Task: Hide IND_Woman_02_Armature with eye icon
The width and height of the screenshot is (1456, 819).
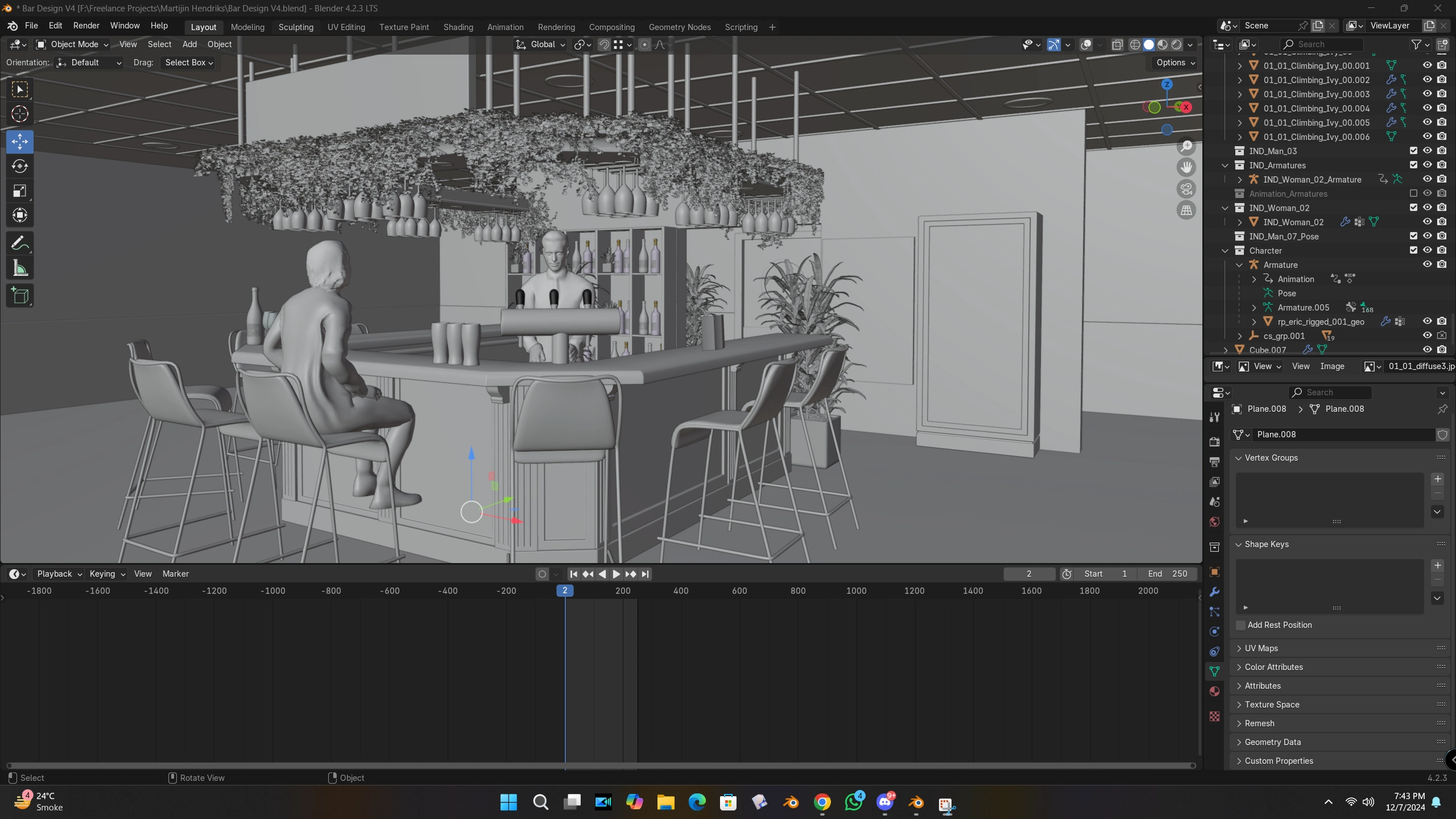Action: (x=1427, y=179)
